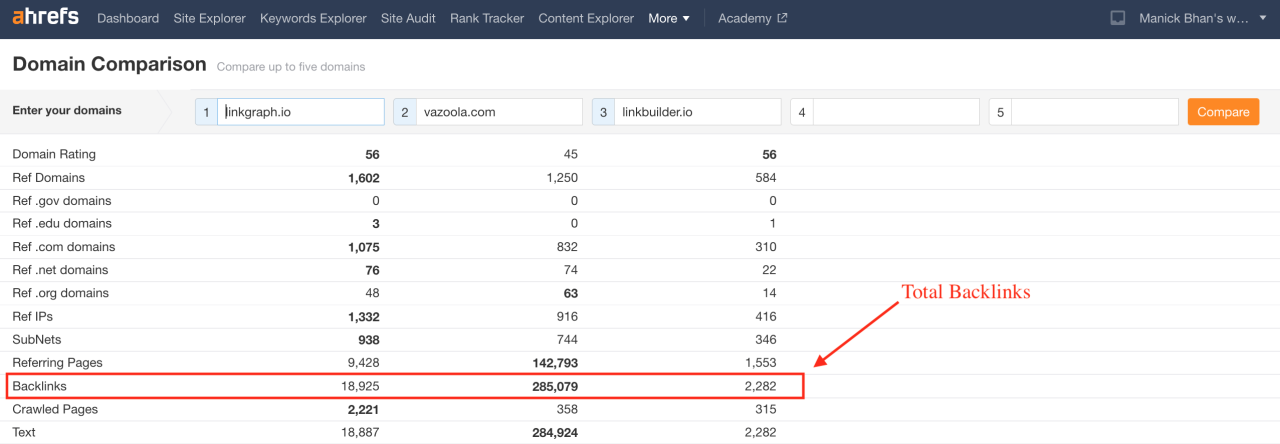Click the Domain Rating row label

point(54,155)
